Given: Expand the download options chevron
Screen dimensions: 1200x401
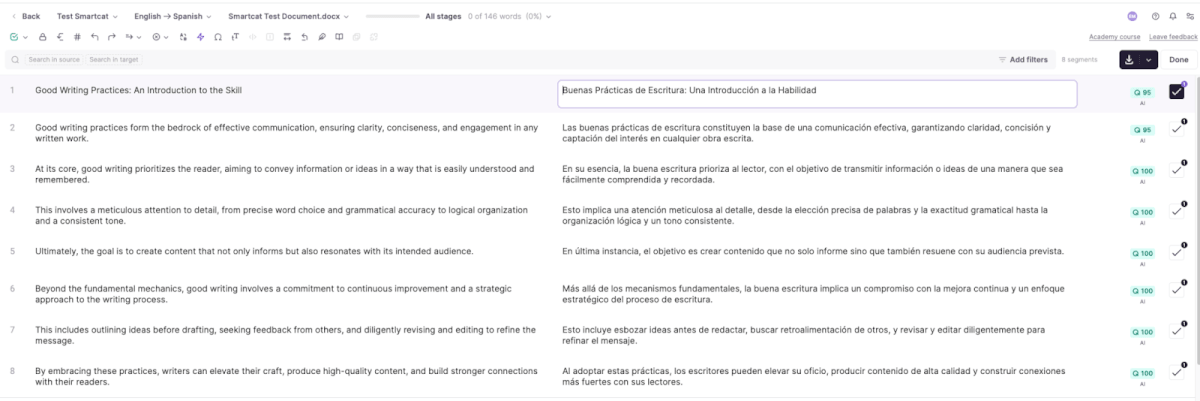Looking at the screenshot, I should click(x=1149, y=60).
